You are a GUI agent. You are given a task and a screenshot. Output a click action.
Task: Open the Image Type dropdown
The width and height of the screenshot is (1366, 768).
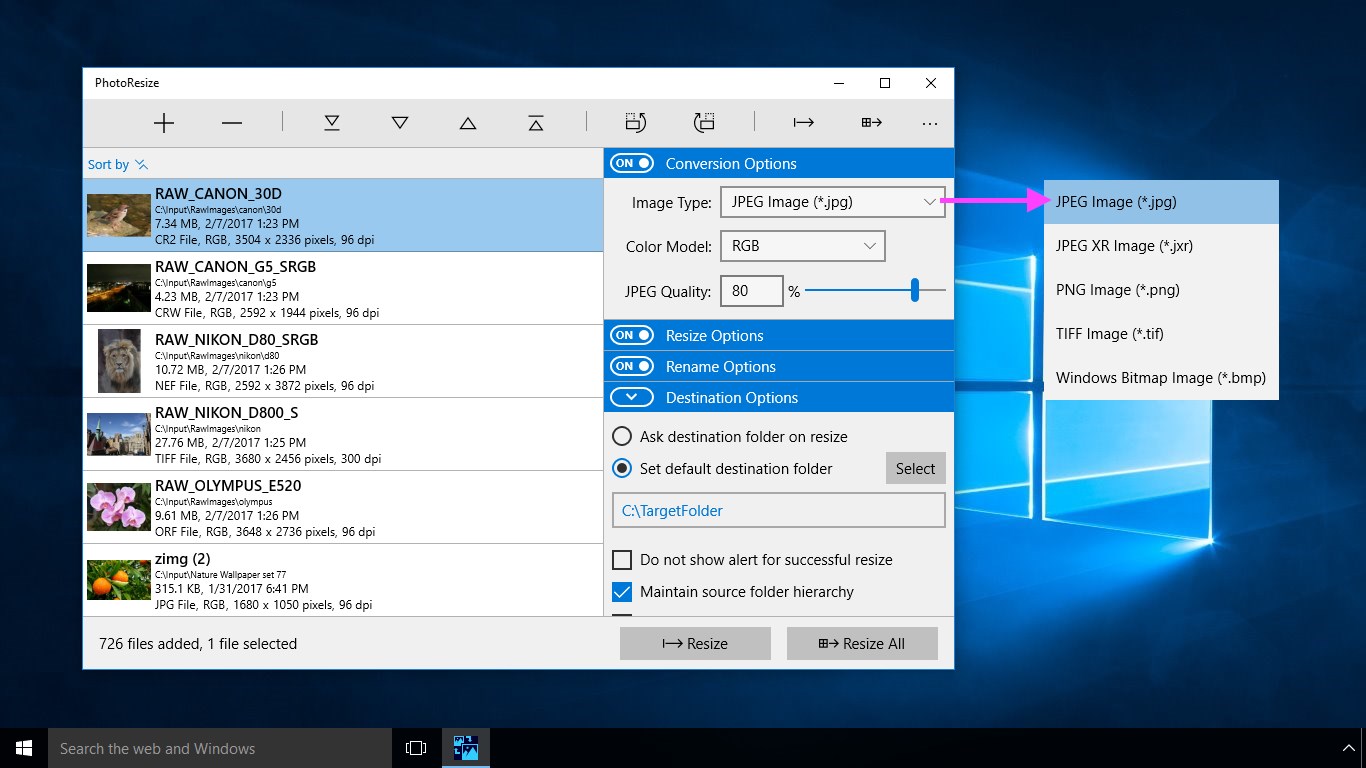pyautogui.click(x=831, y=202)
